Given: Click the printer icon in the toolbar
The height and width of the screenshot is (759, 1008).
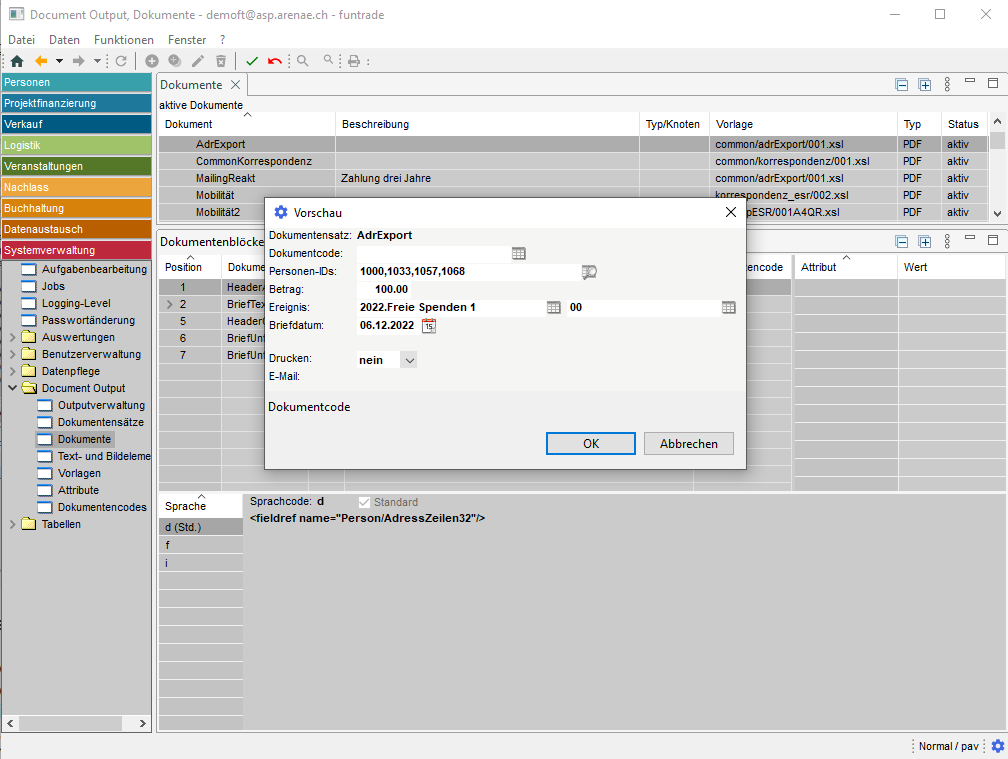Looking at the screenshot, I should pos(353,61).
